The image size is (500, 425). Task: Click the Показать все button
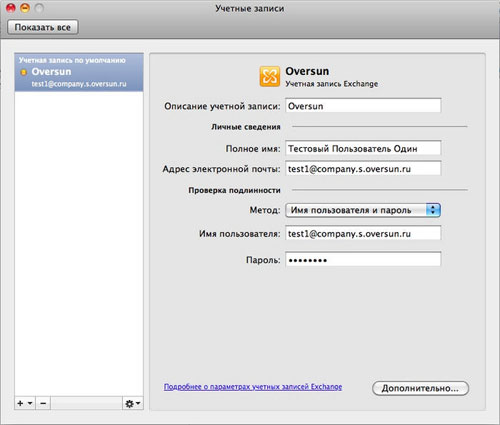tap(43, 27)
